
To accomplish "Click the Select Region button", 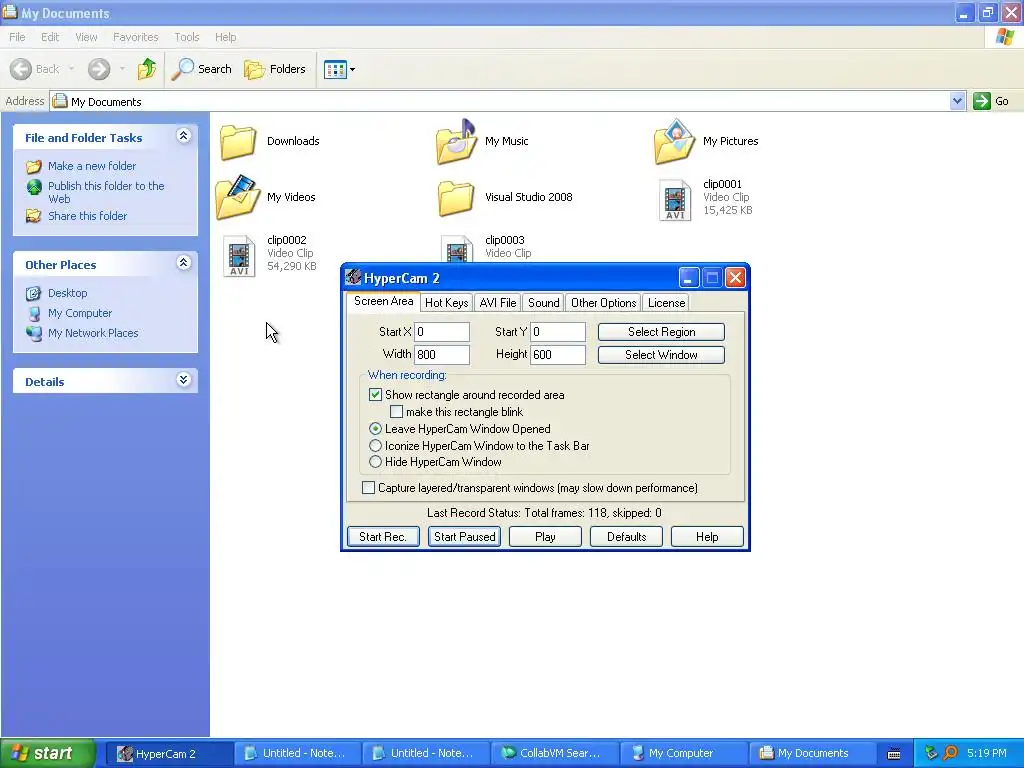I will [x=662, y=332].
